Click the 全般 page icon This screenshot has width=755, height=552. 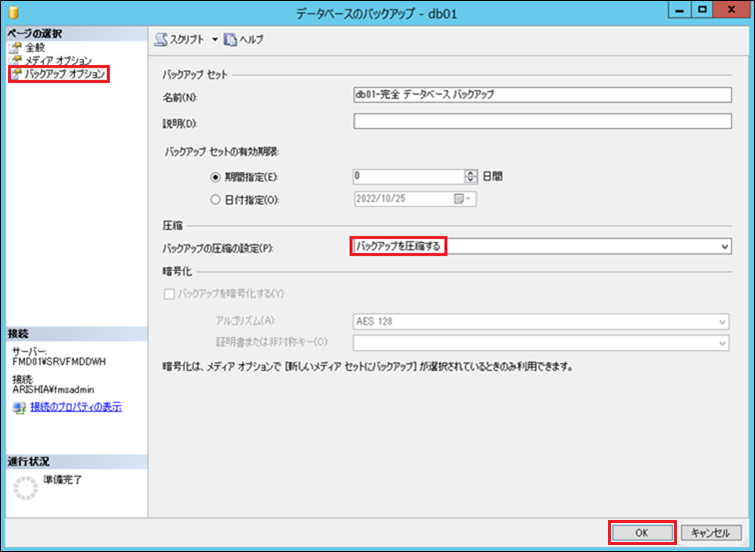pos(15,47)
